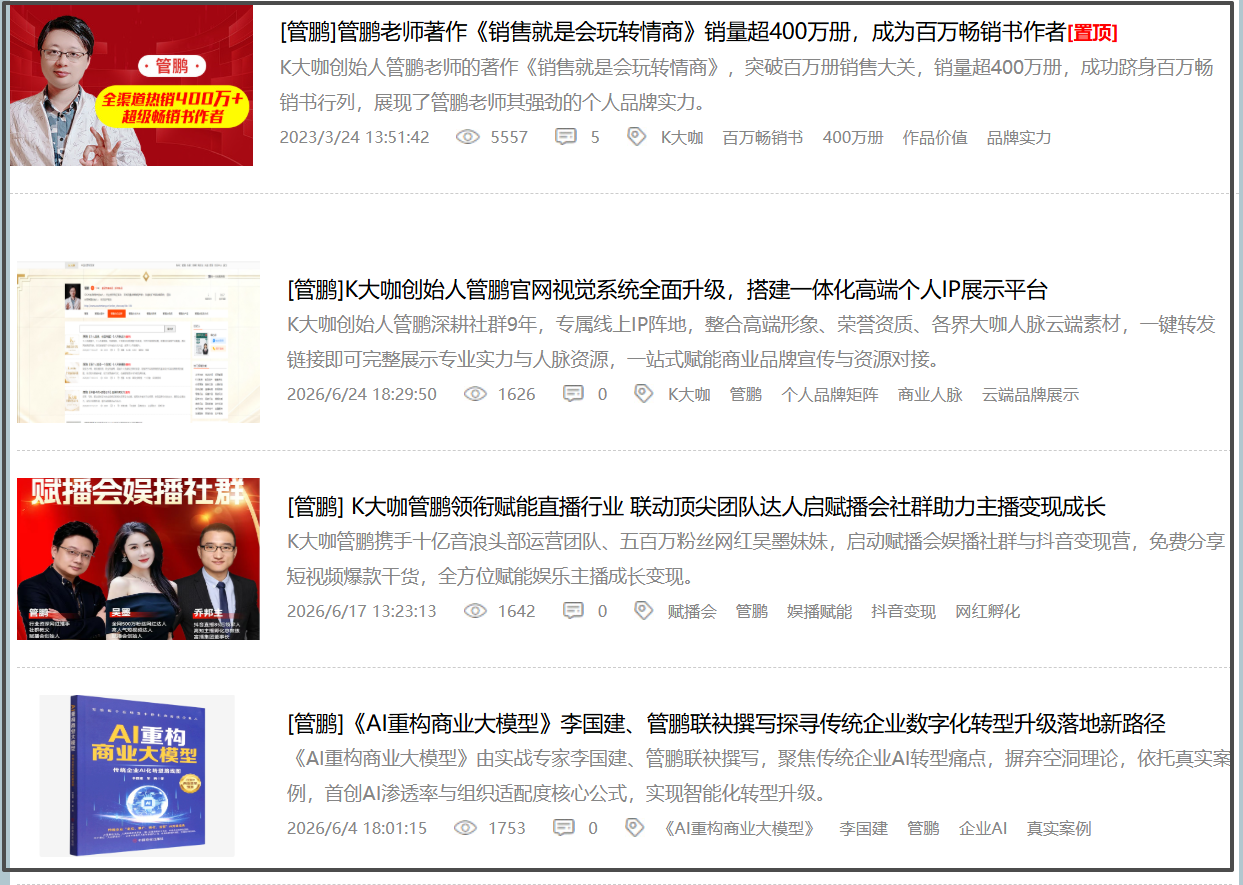Select the 李国建 tag
This screenshot has height=885, width=1243.
point(863,829)
